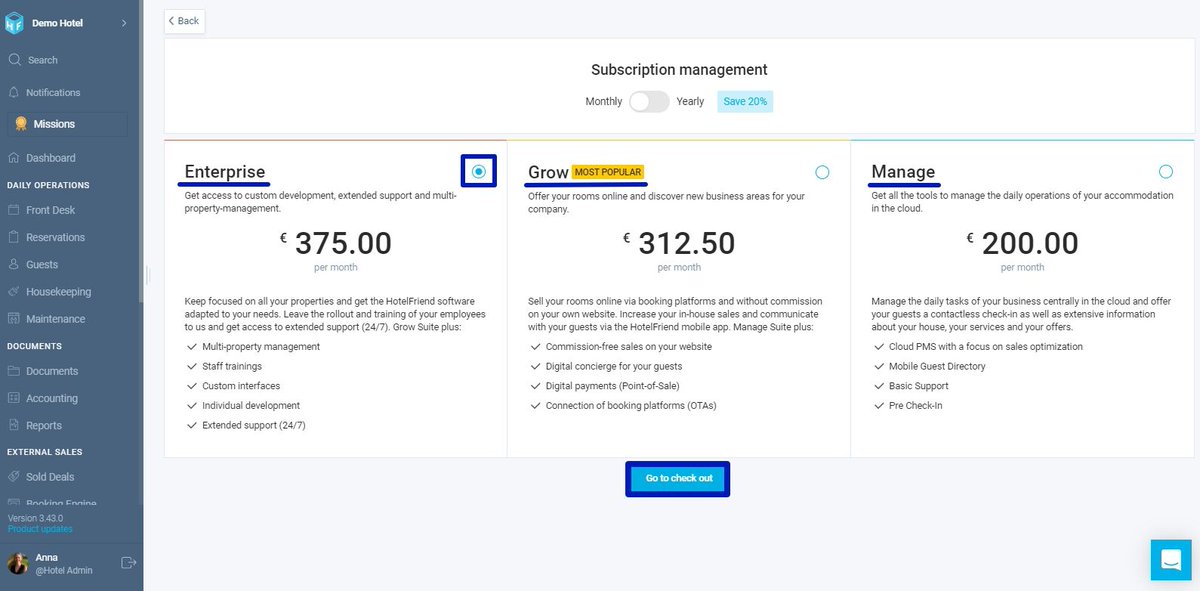Click the Dashboard home icon
Image resolution: width=1200 pixels, height=591 pixels.
click(14, 158)
